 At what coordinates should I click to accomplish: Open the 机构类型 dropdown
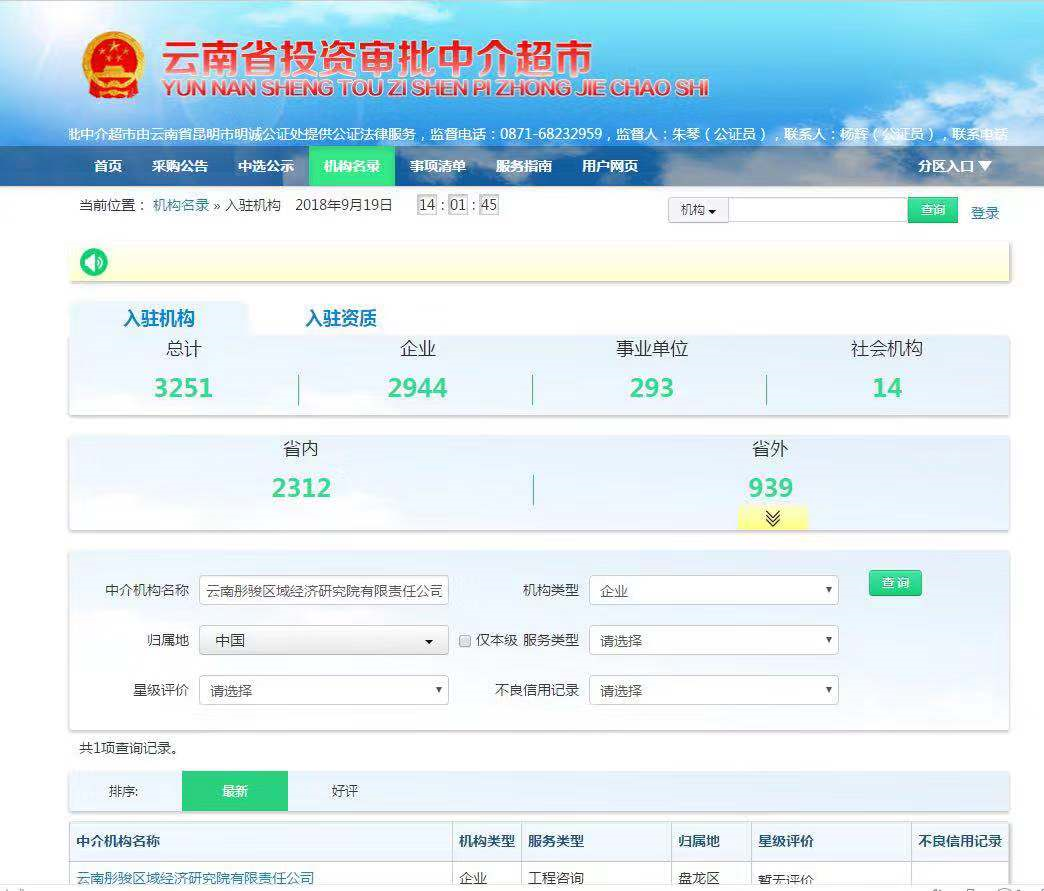tap(713, 591)
